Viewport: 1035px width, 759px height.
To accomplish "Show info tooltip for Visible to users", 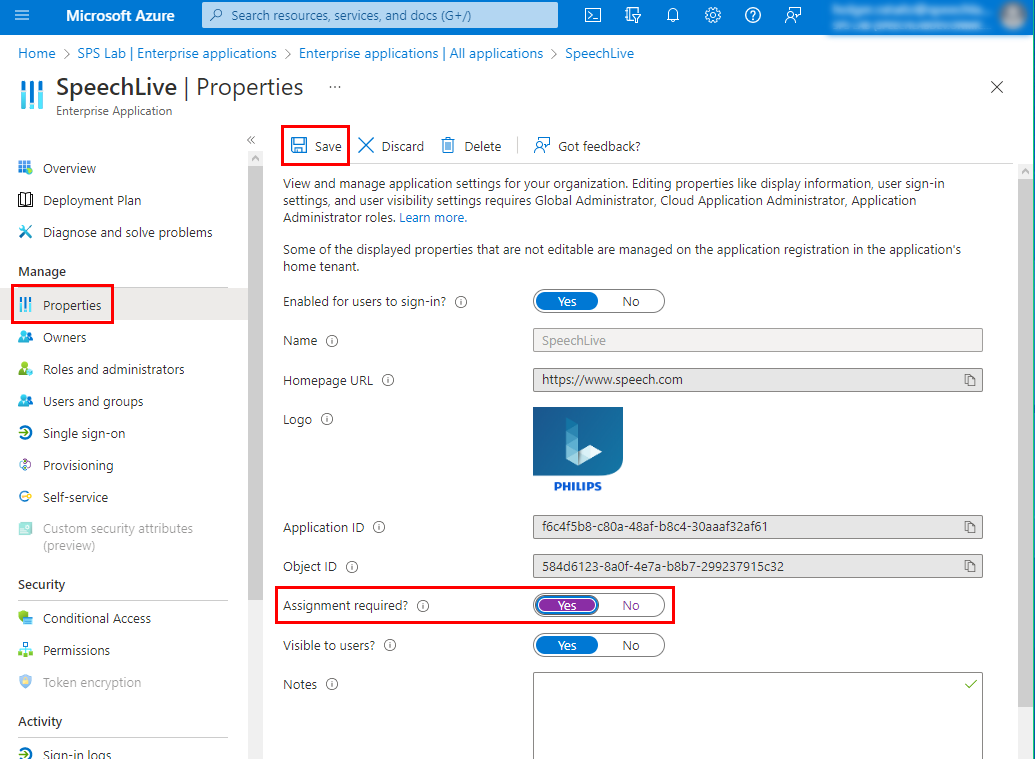I will (390, 645).
